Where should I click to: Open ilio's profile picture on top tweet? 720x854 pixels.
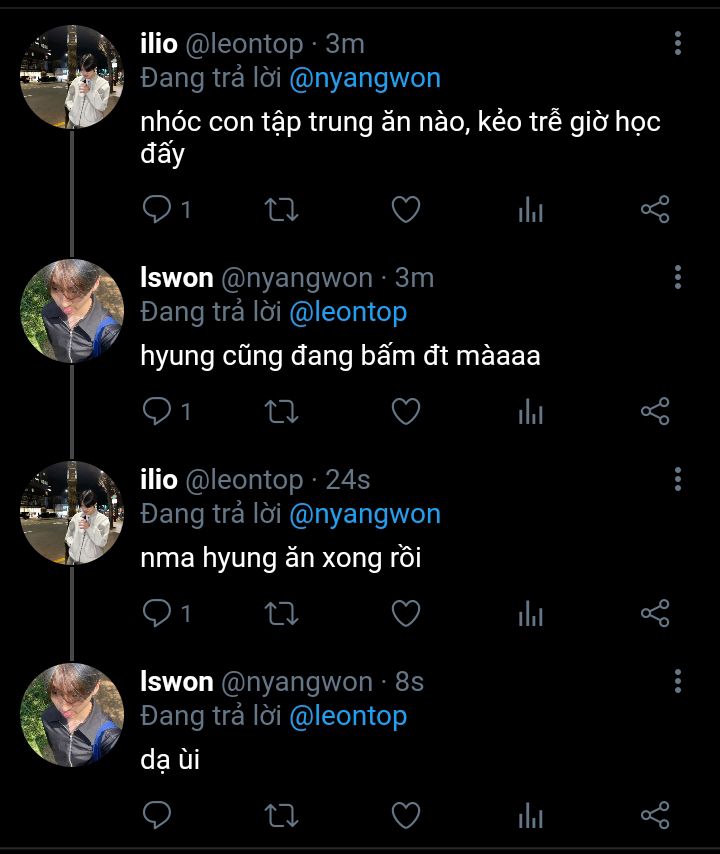72,78
